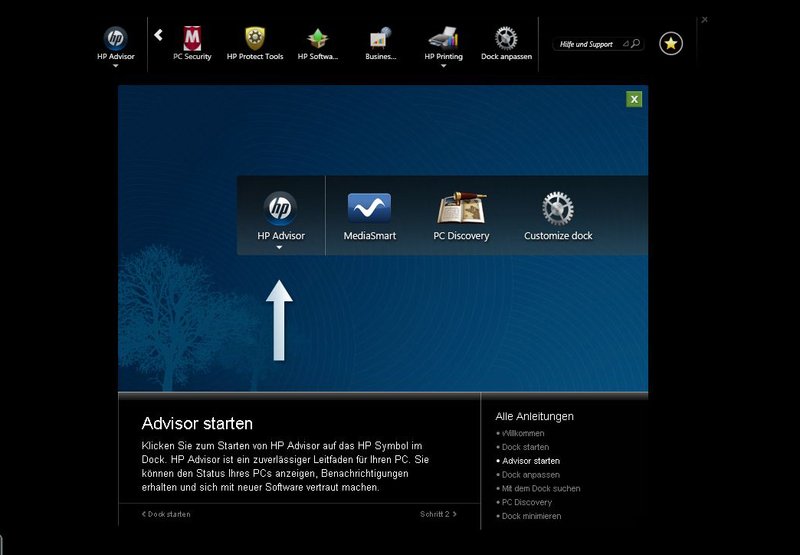Click the 'Alle Anleitungen' heading
Image resolution: width=800 pixels, height=555 pixels.
point(534,416)
